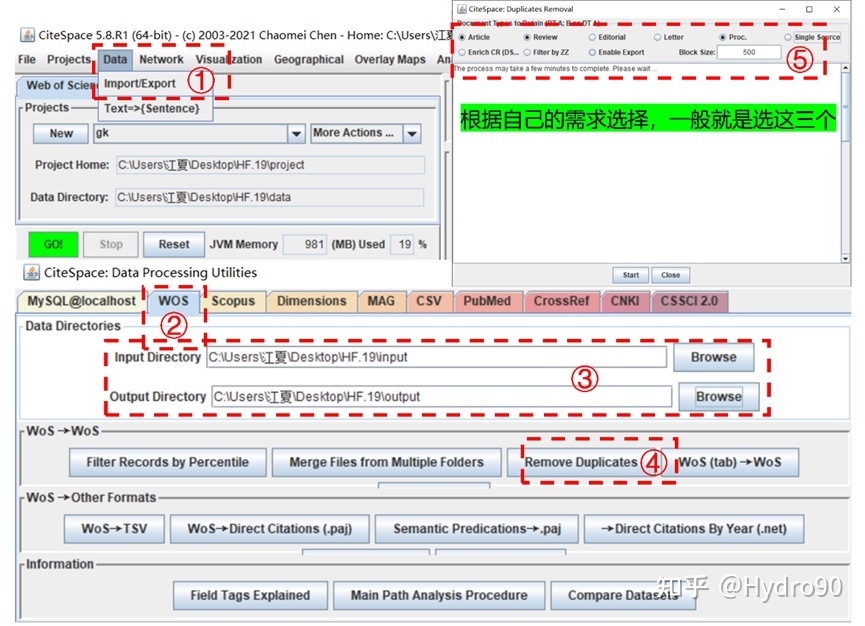
Task: Open the Data menu
Action: point(115,60)
